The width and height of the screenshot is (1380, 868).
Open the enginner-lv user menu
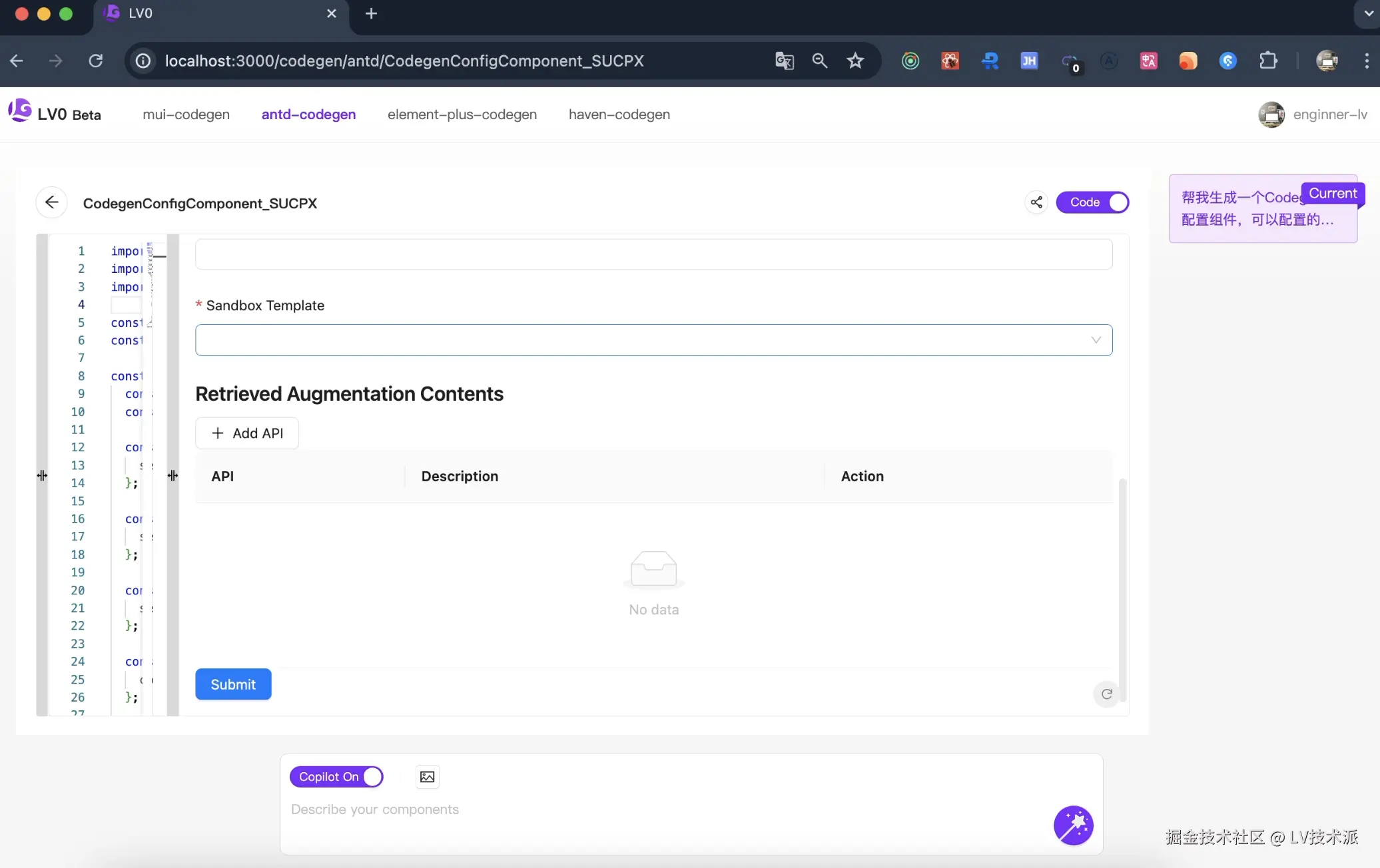[1312, 114]
